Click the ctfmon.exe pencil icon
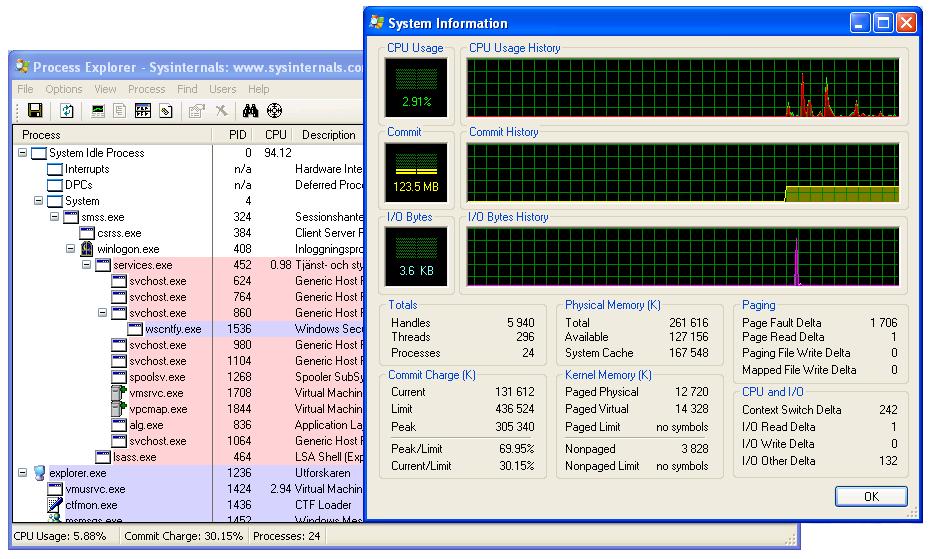The width and height of the screenshot is (929, 559). coord(55,505)
